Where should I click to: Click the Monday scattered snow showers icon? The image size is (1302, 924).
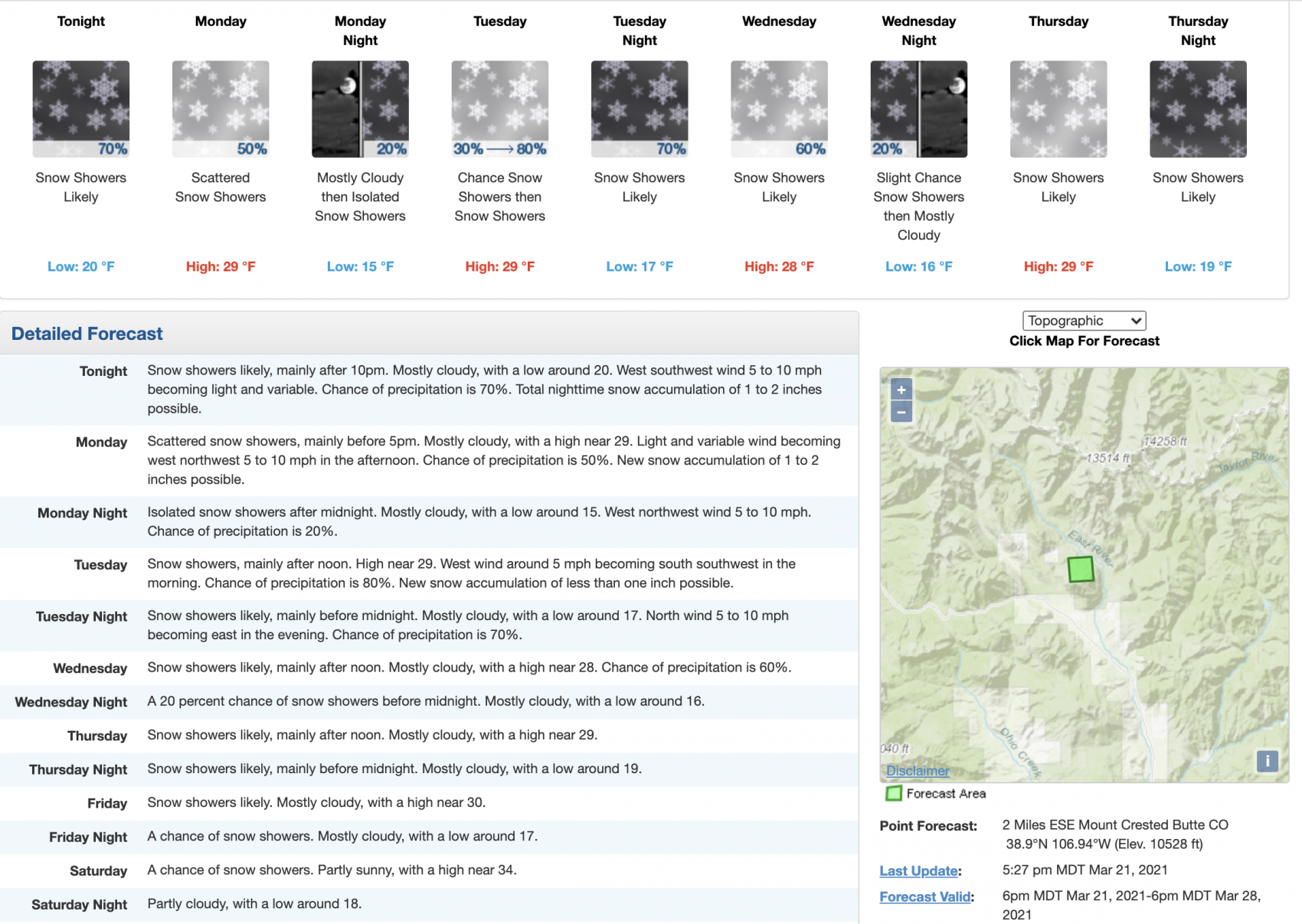(221, 109)
